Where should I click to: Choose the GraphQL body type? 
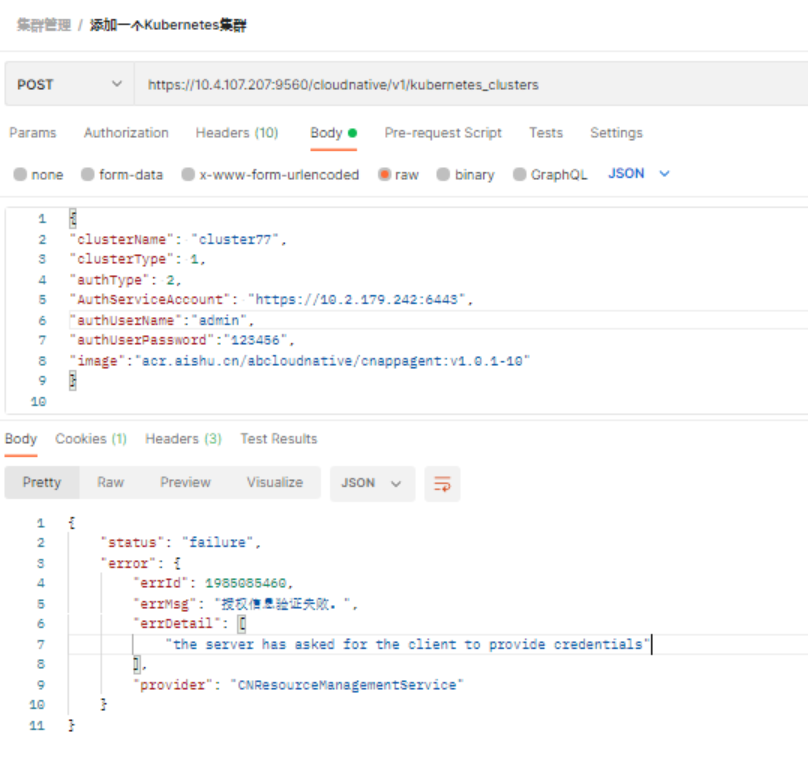(x=519, y=175)
